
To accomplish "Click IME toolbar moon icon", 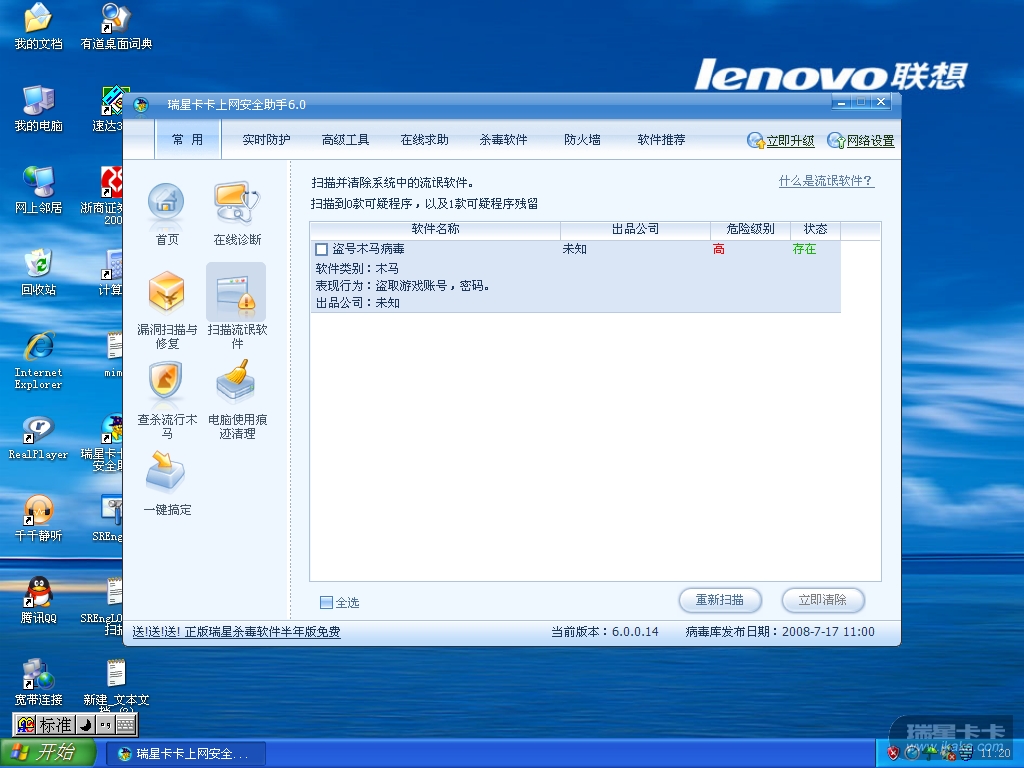I will (x=86, y=725).
